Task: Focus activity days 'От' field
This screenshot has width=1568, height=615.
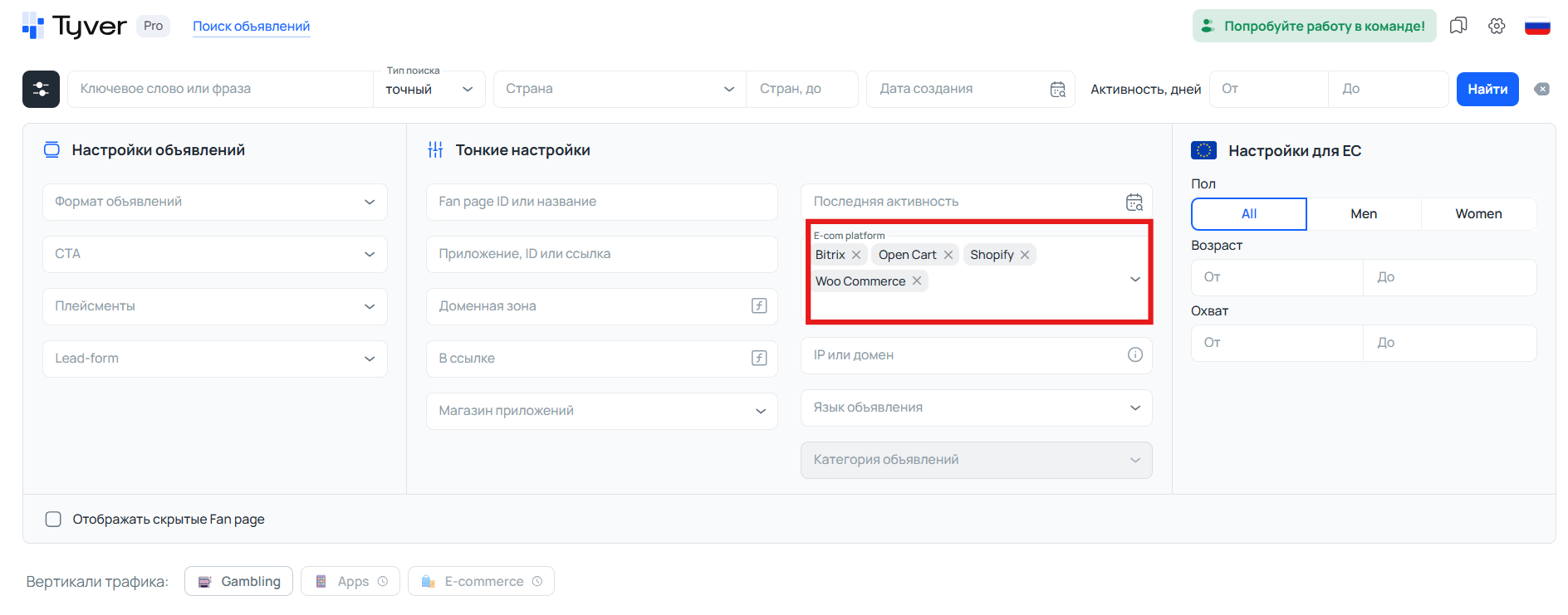Action: [x=1269, y=89]
